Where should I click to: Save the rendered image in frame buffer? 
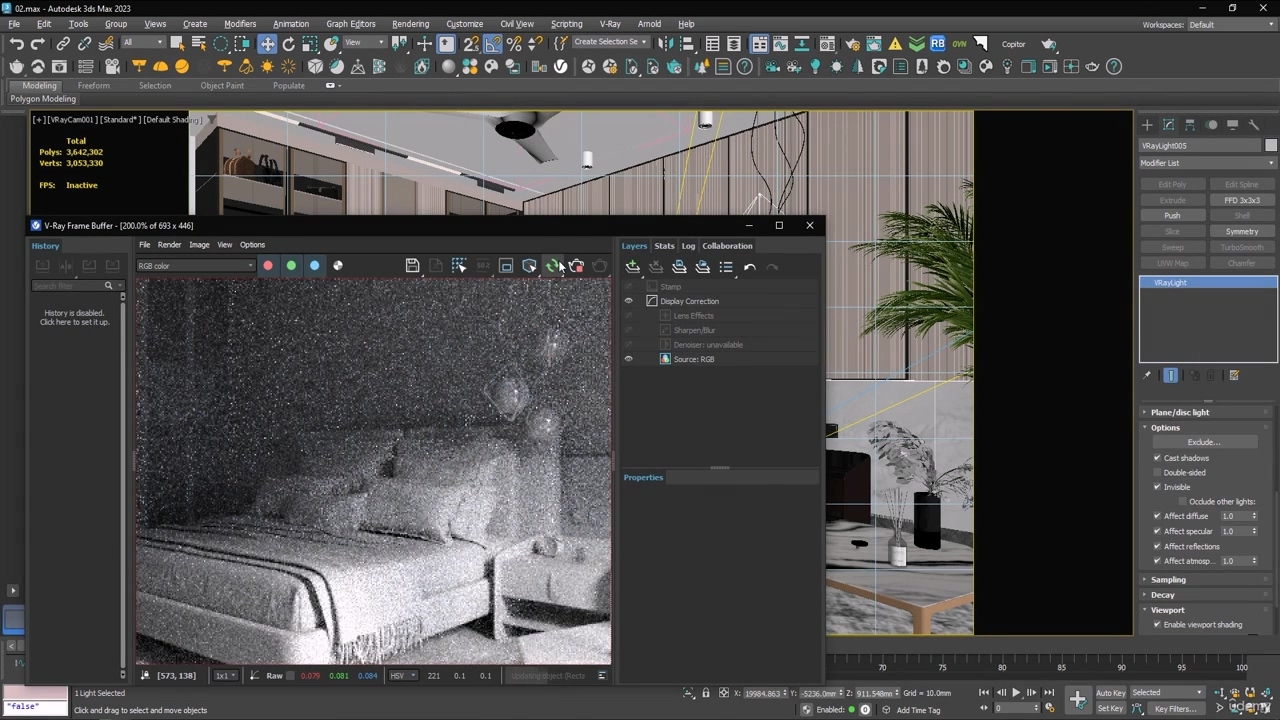tap(412, 266)
